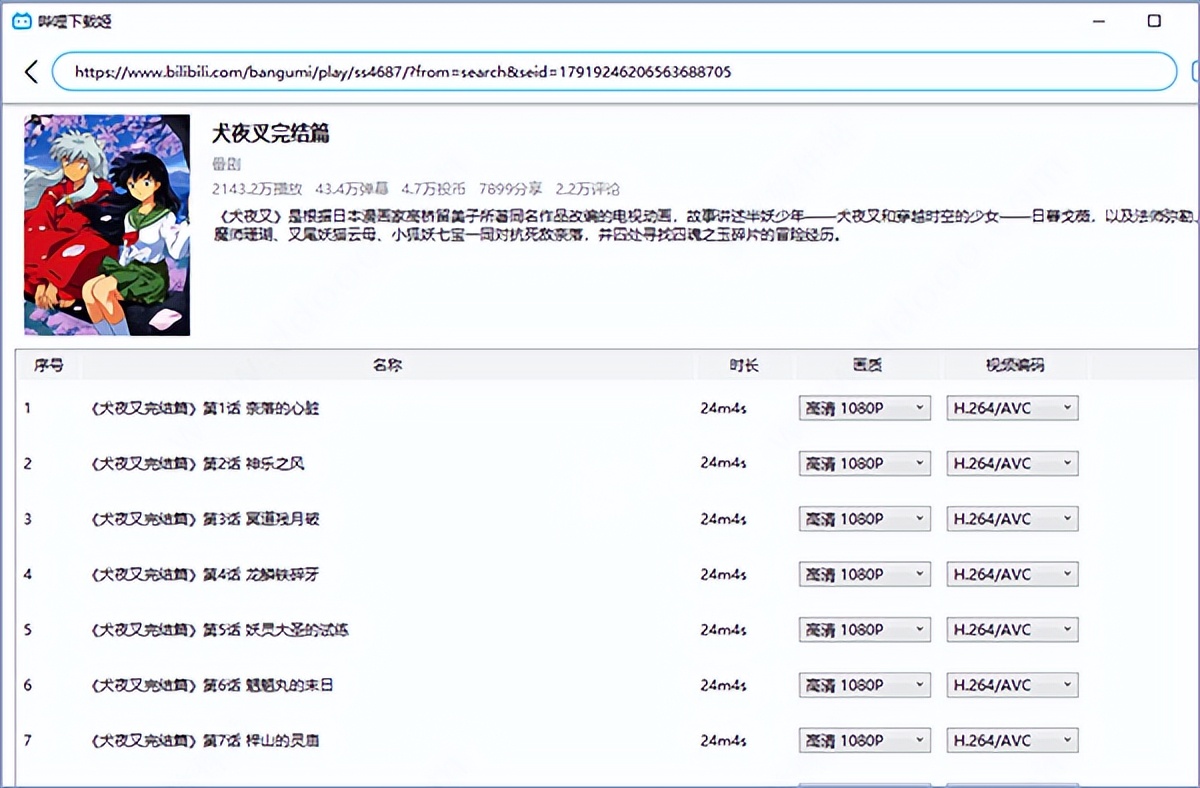This screenshot has height=788, width=1200.
Task: Click the button at the right of the URL bar
Action: pos(1194,71)
